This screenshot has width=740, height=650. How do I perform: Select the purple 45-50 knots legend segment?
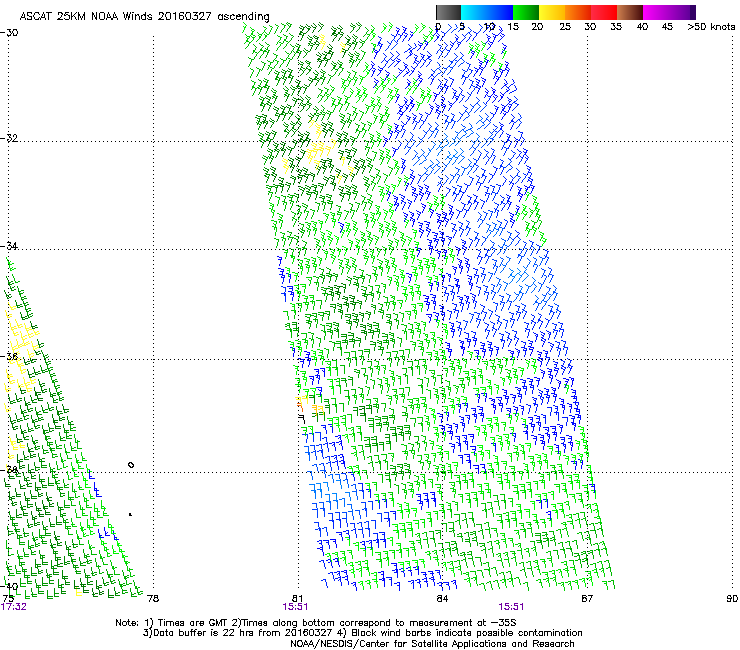(x=682, y=12)
